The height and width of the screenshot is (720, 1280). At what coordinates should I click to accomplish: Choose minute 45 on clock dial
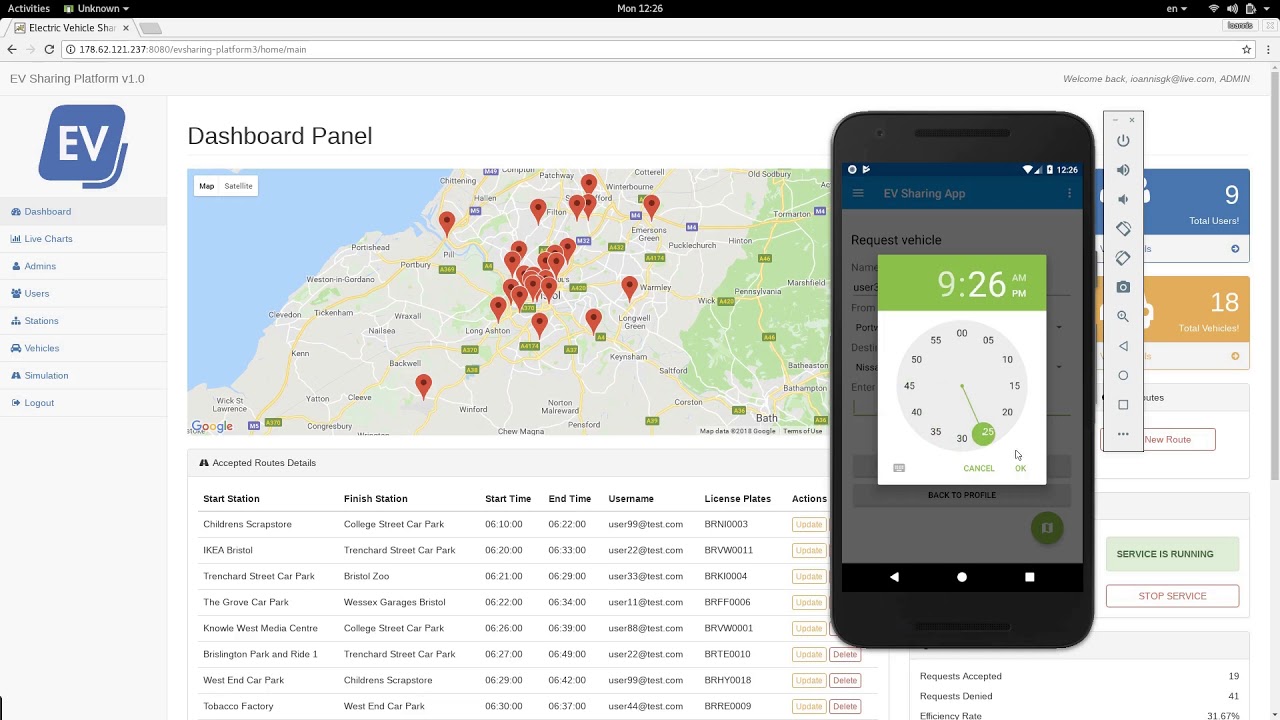click(x=909, y=386)
